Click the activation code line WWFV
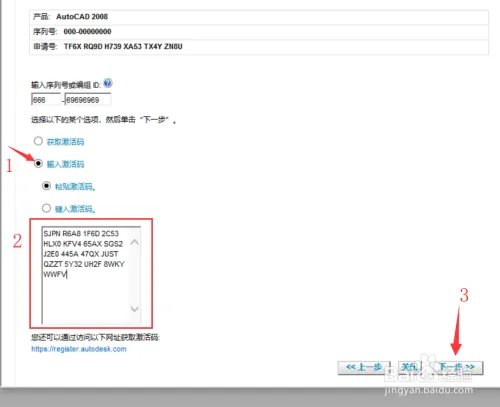 55,275
